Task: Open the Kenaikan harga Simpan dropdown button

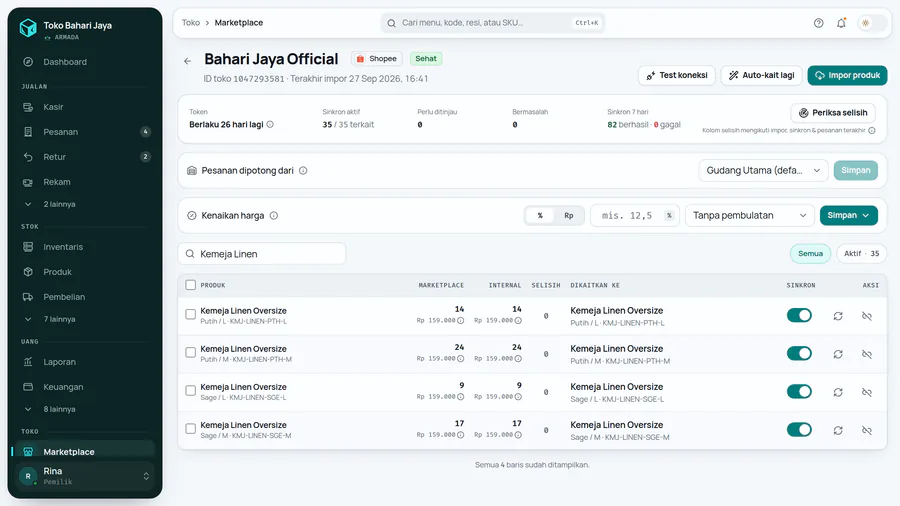Action: coord(848,216)
